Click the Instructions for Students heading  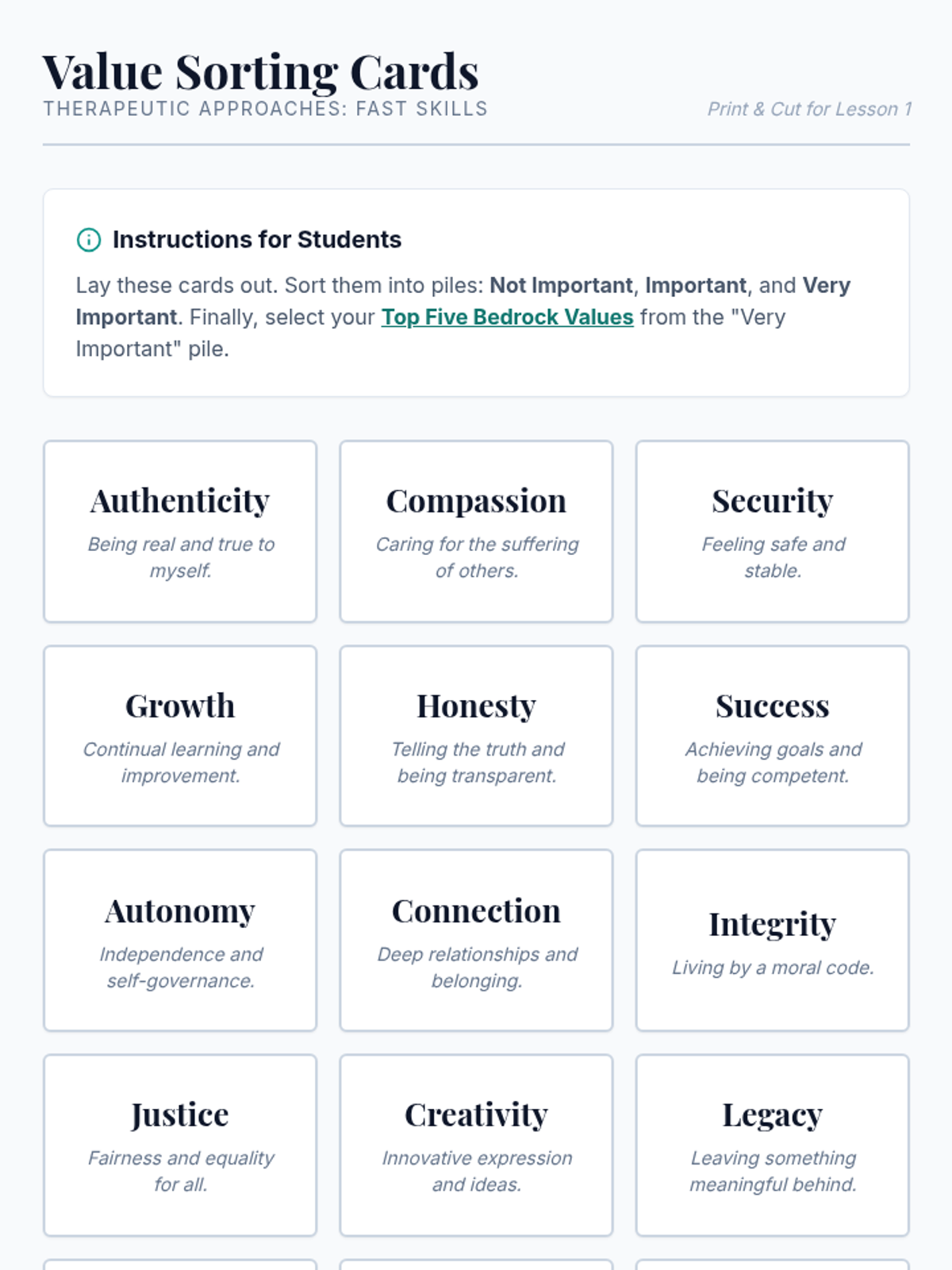click(x=256, y=240)
